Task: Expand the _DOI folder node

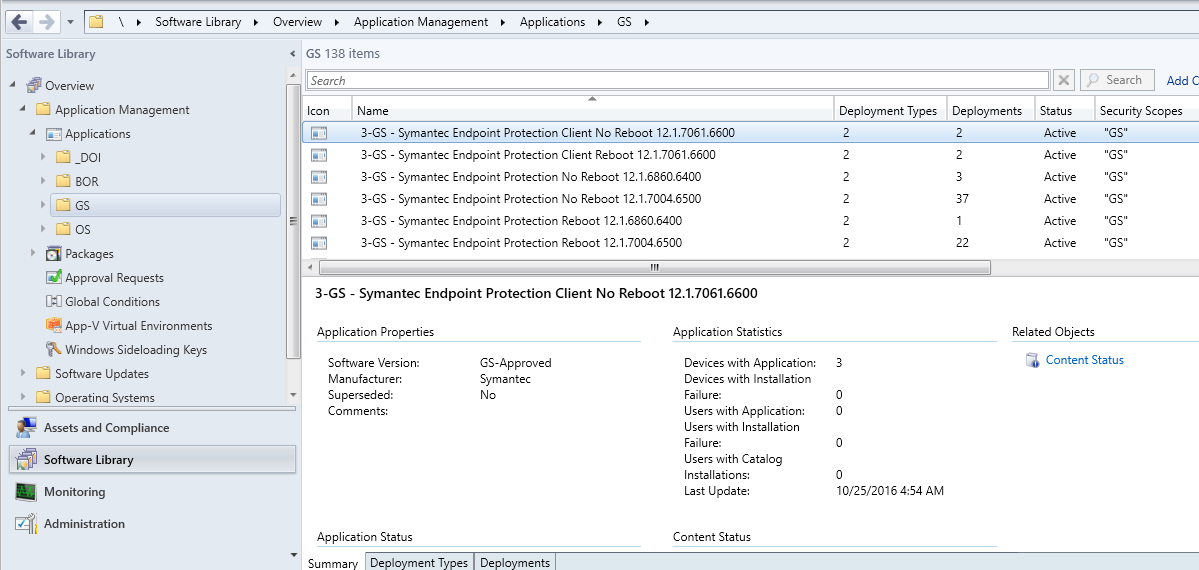Action: [x=43, y=158]
